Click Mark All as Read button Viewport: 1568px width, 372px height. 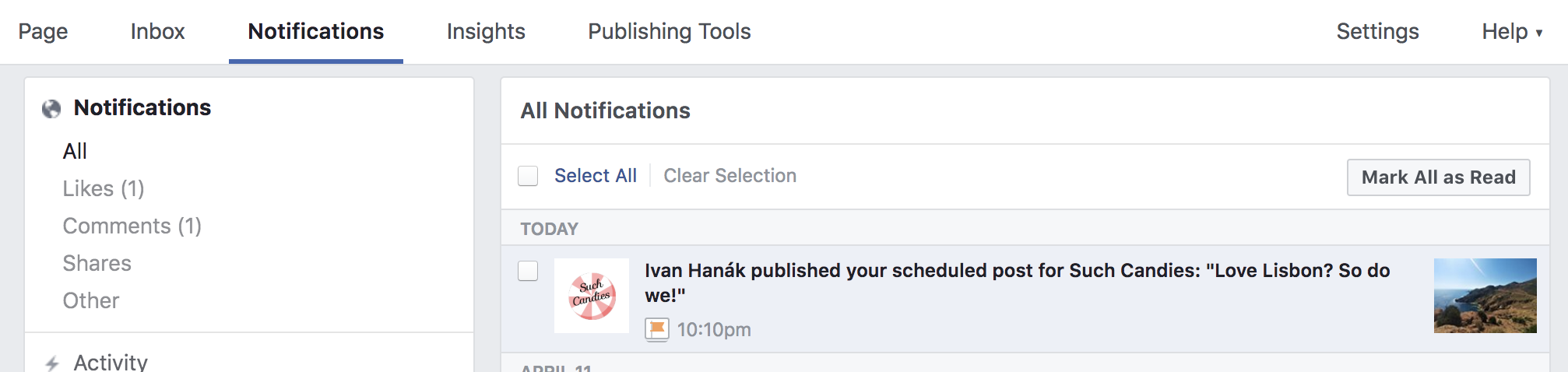(1438, 177)
